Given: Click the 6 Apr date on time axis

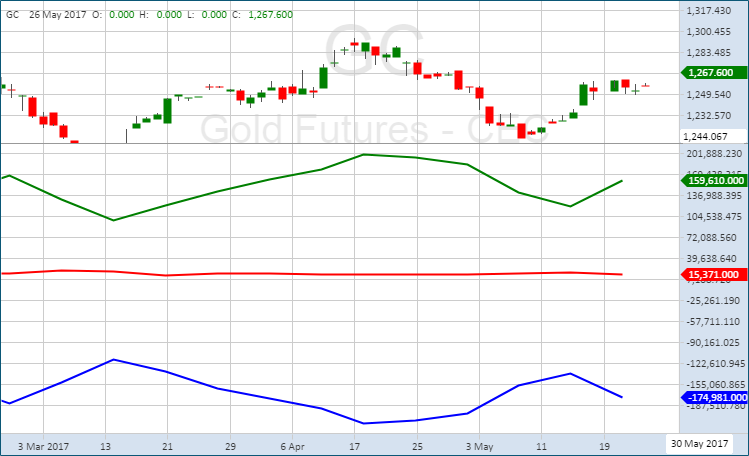Looking at the screenshot, I should [x=292, y=446].
